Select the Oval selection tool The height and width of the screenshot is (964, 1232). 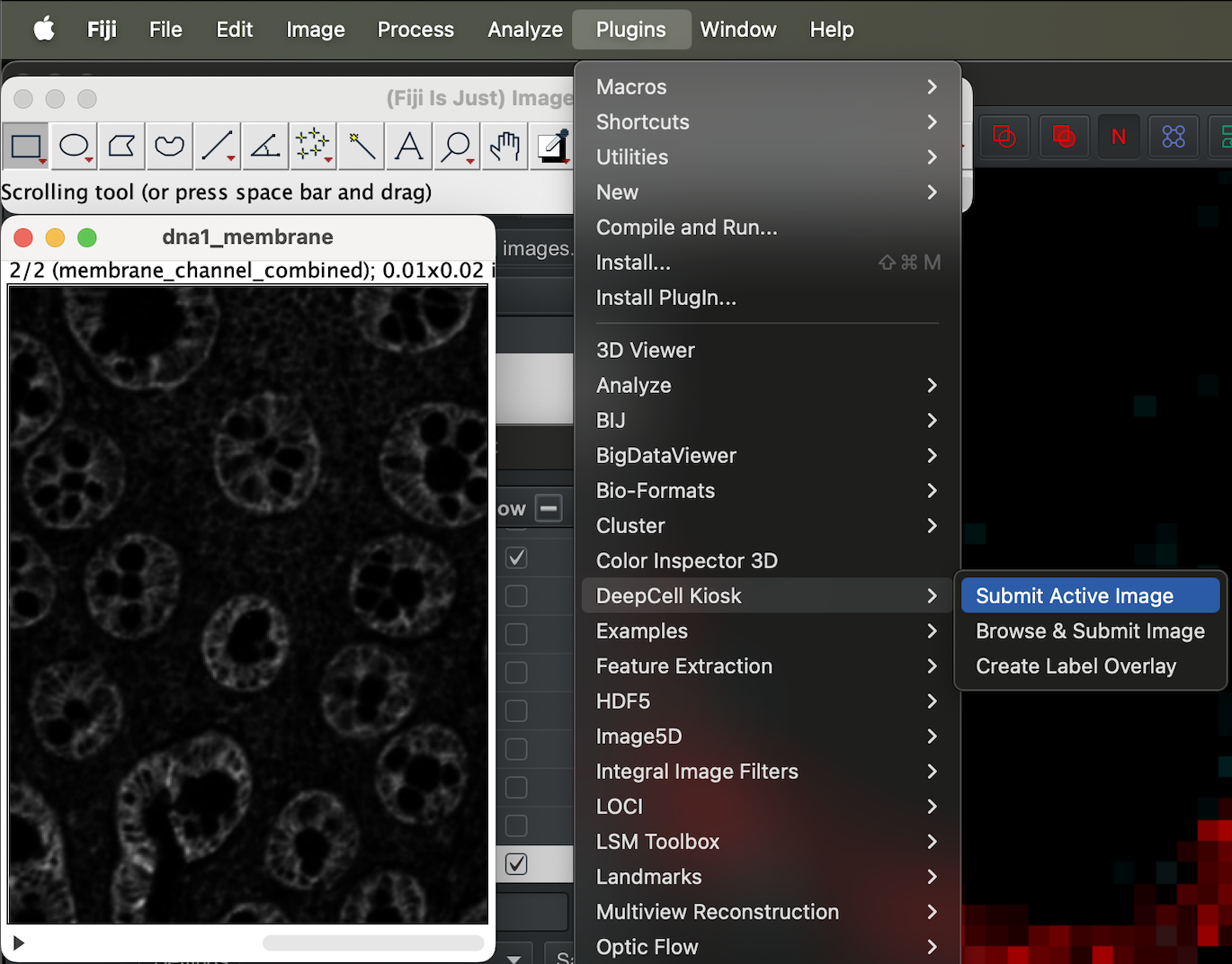tap(74, 146)
